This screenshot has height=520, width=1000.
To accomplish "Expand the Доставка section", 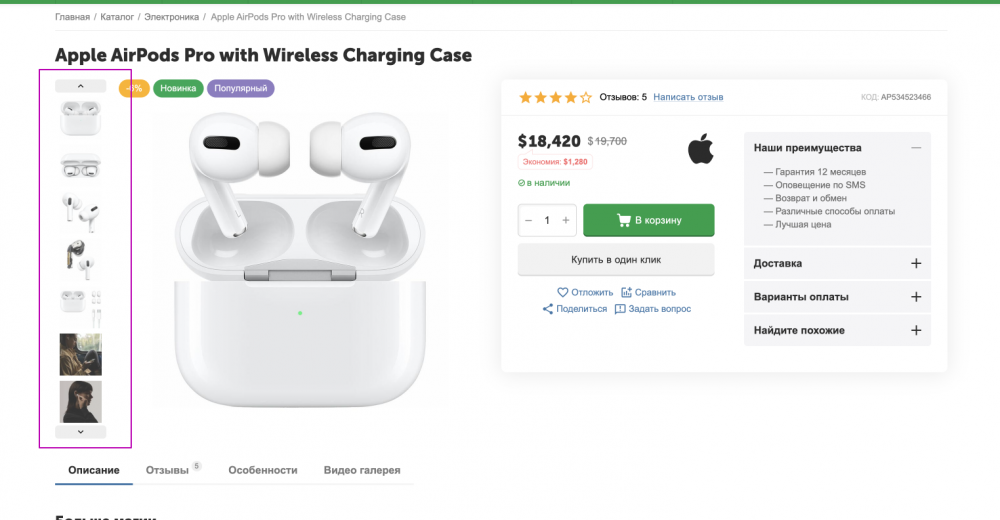I will click(x=915, y=264).
